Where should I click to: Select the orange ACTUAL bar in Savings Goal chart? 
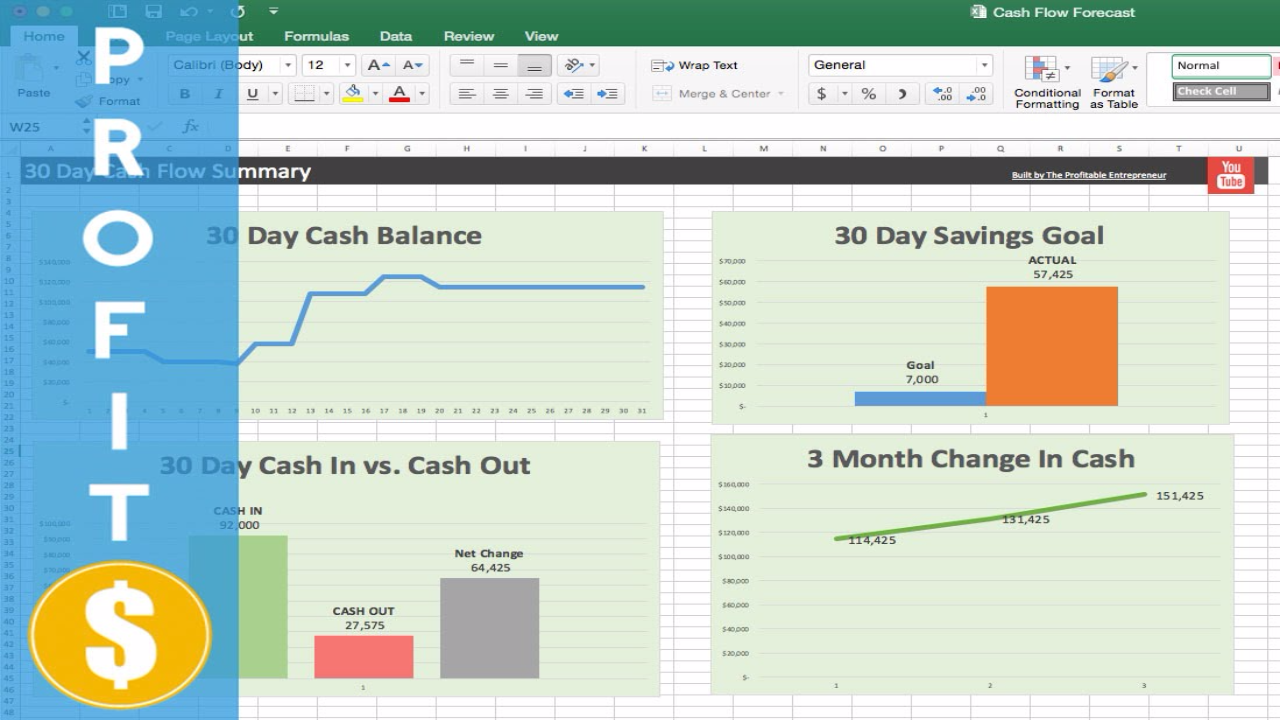(x=1052, y=346)
